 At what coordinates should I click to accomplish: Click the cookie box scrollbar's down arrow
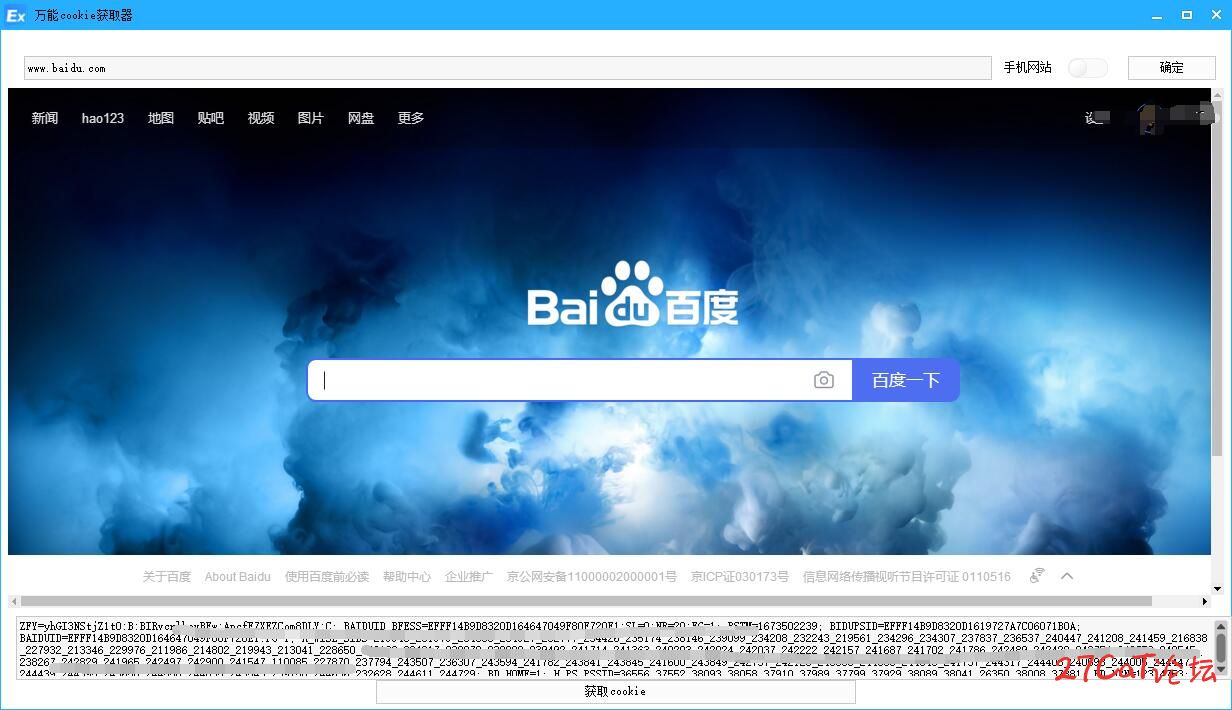click(x=1221, y=671)
